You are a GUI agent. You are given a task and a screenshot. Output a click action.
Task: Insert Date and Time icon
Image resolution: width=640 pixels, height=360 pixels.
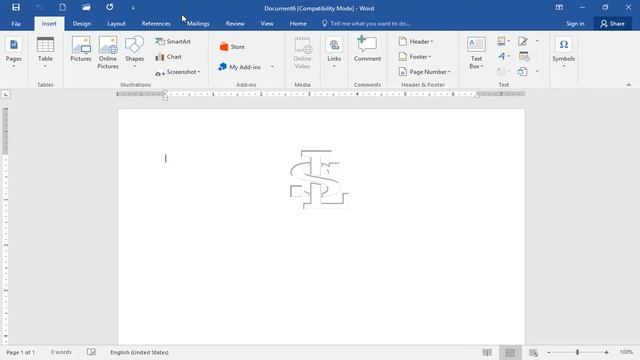click(524, 56)
